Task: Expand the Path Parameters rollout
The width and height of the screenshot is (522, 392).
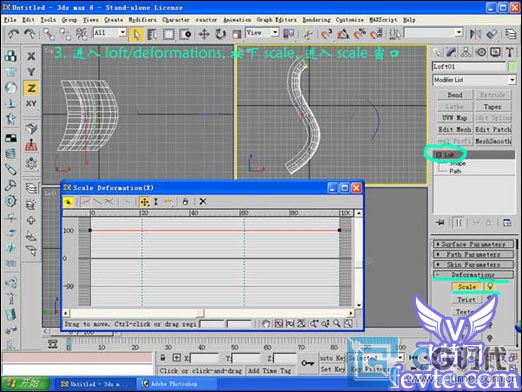Action: point(473,255)
